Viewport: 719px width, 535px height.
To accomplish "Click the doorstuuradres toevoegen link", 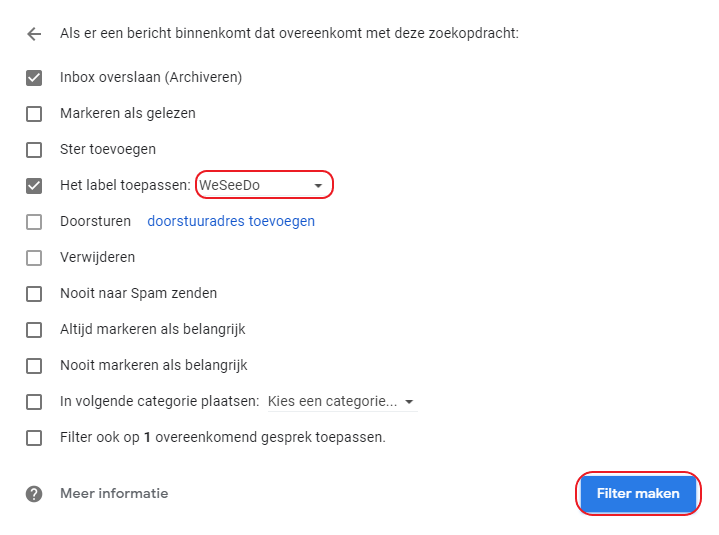I will click(x=231, y=221).
